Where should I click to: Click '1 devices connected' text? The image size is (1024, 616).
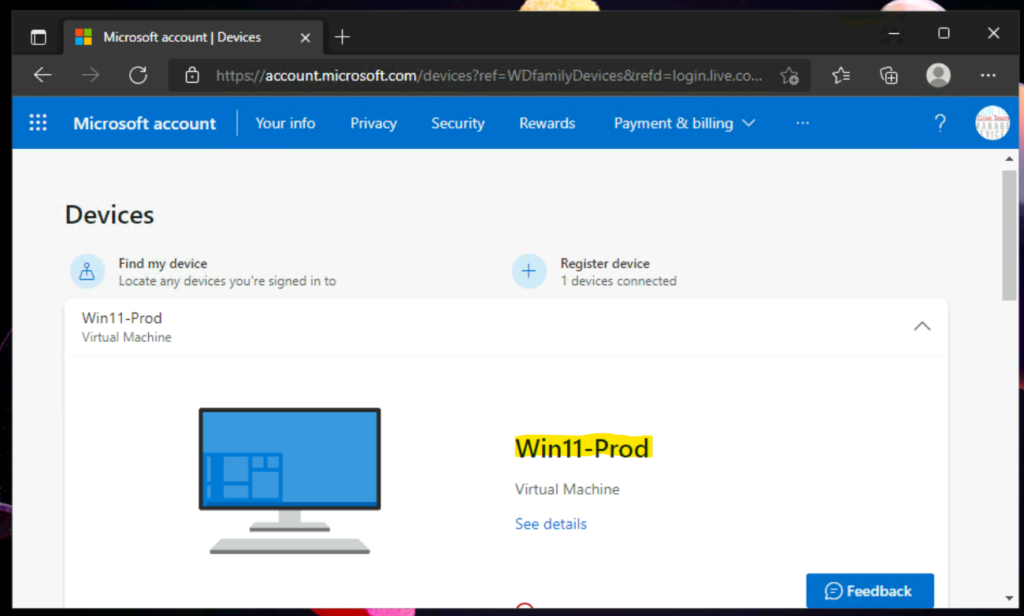618,281
